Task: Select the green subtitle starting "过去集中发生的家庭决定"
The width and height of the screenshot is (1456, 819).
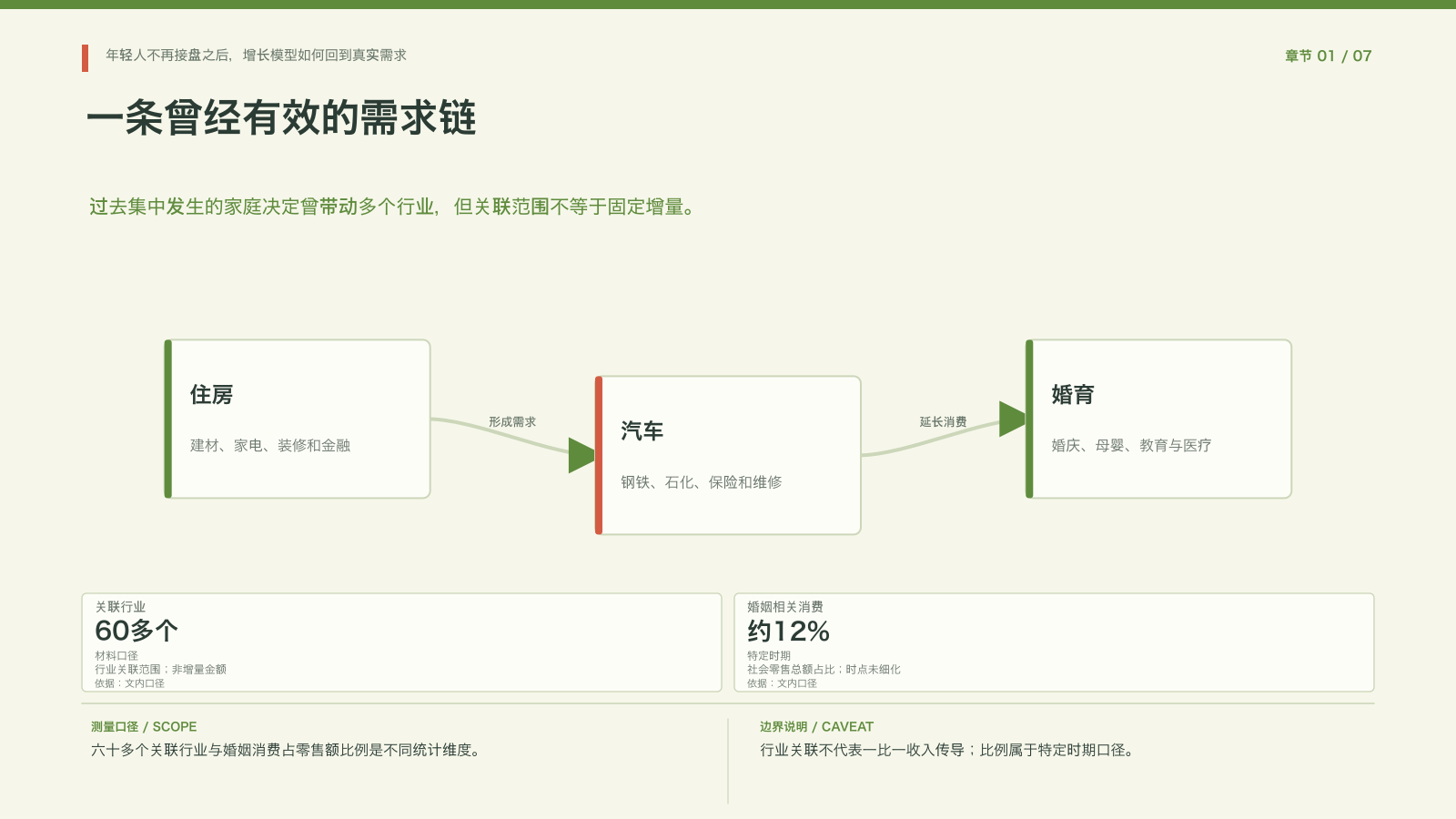Action: point(392,207)
